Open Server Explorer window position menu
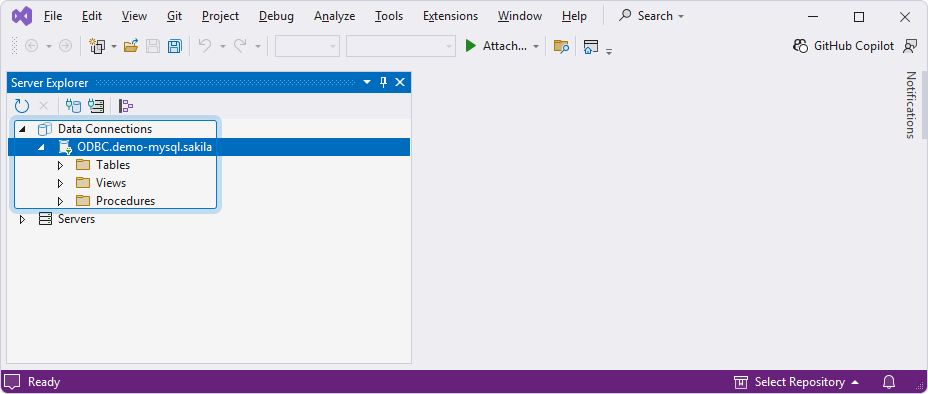The image size is (928, 394). (367, 82)
